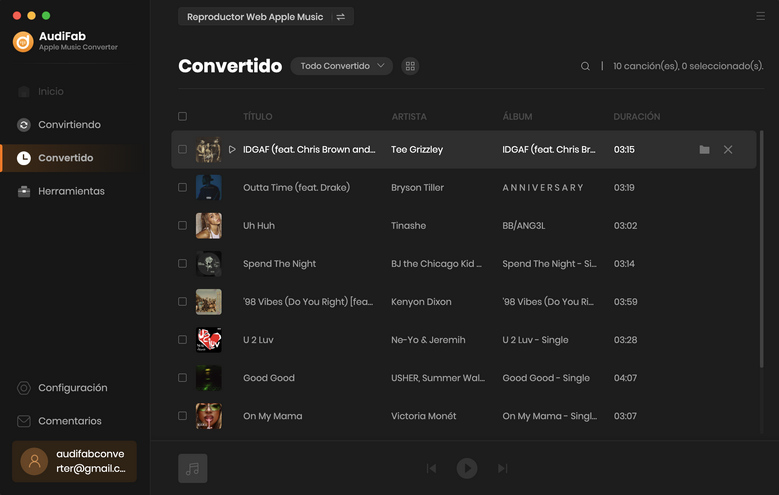Viewport: 779px width, 495px height.
Task: Check the Spend The Night checkbox
Action: click(x=182, y=263)
